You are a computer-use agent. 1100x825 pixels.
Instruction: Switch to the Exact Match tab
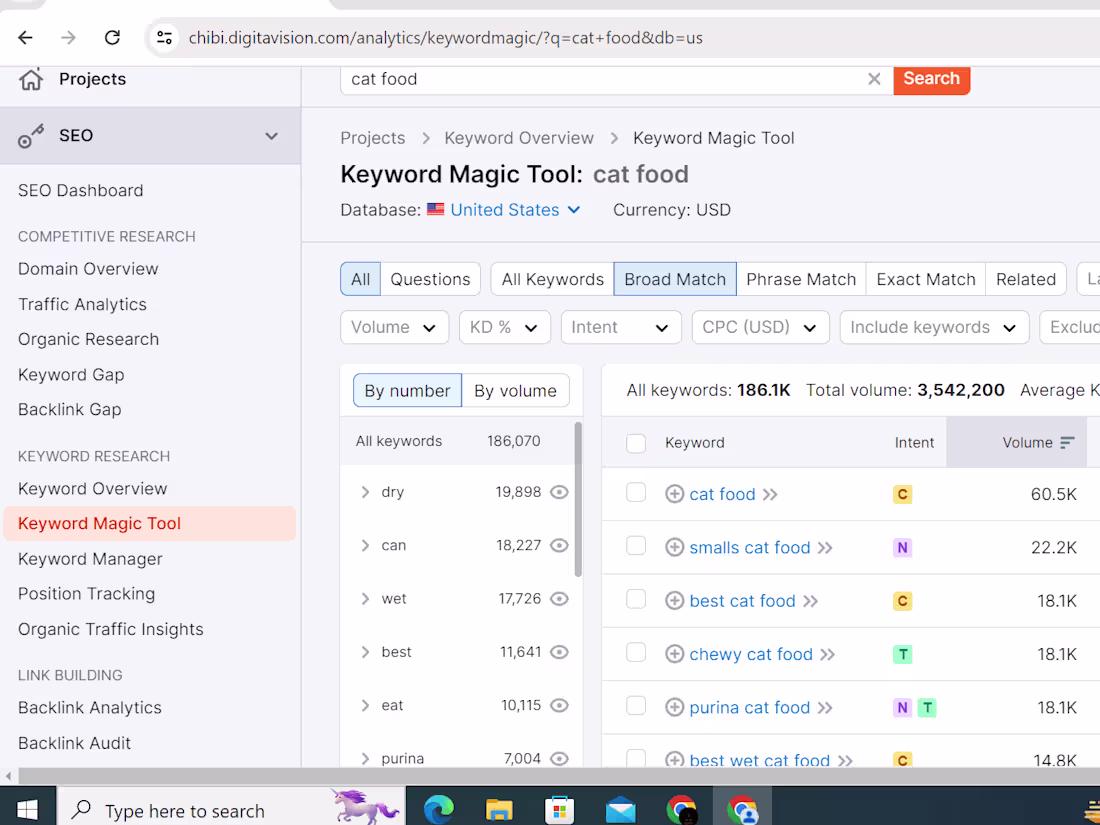(925, 279)
